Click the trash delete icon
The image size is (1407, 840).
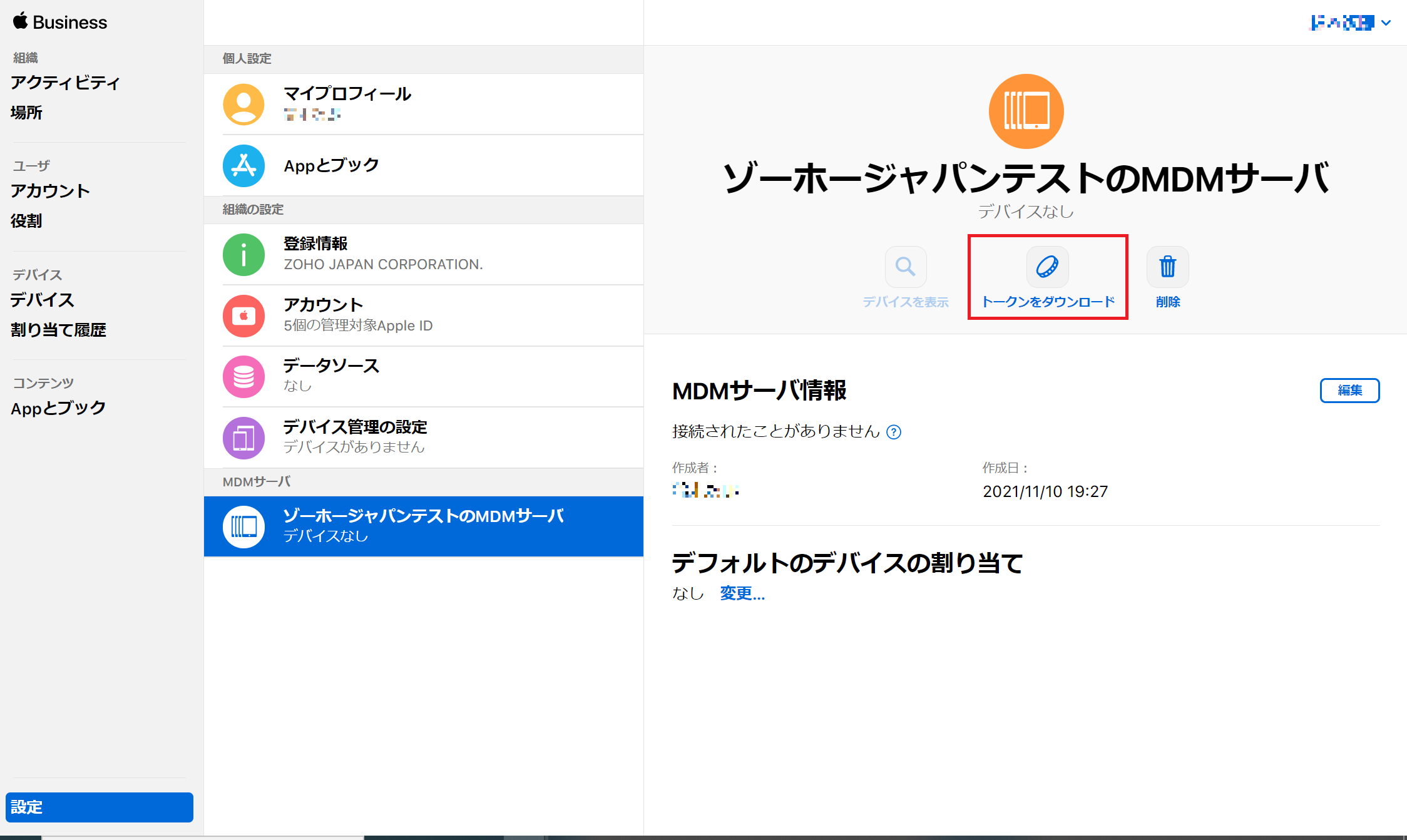[x=1167, y=267]
